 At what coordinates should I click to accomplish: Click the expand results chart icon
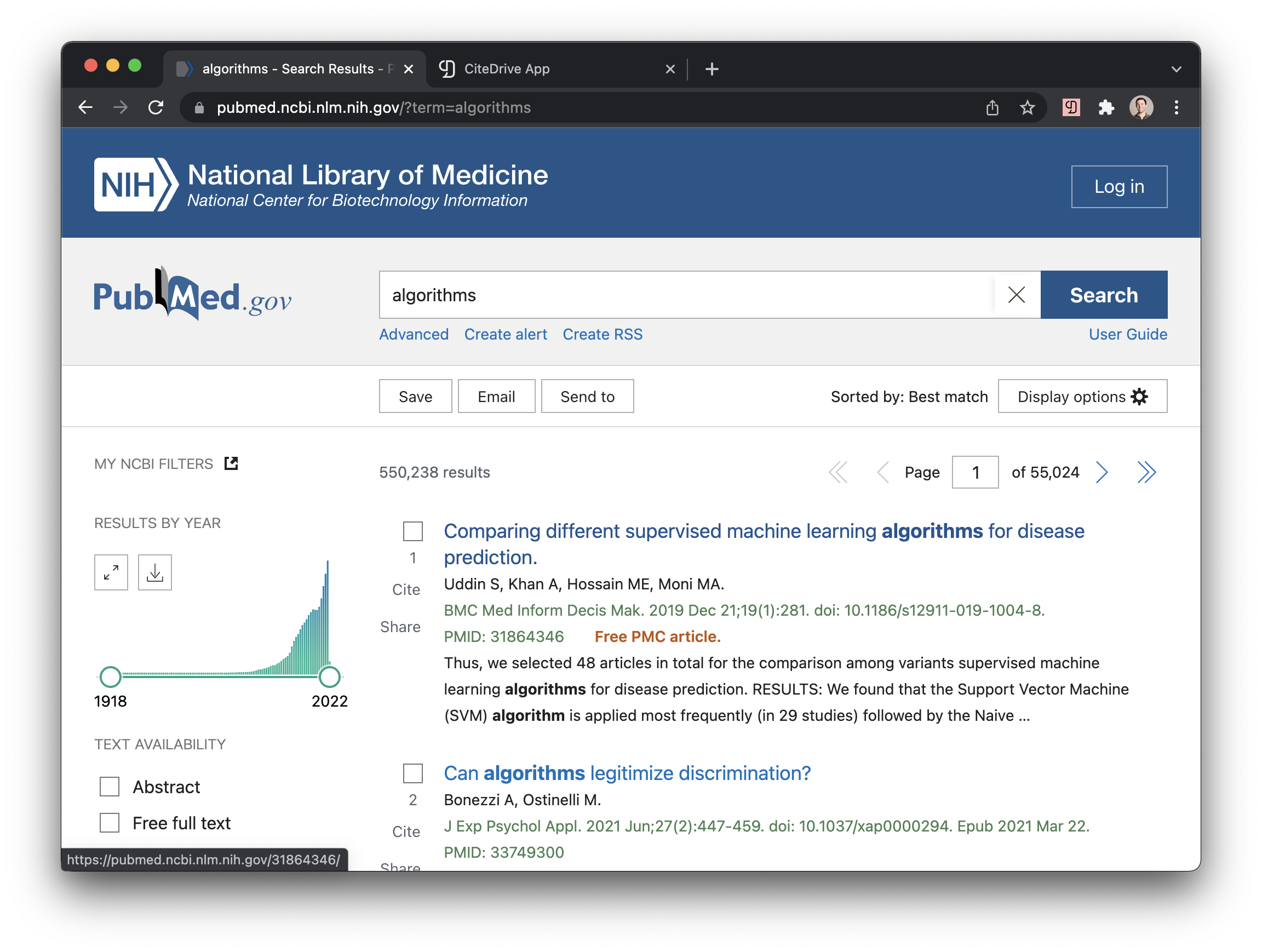click(x=111, y=571)
